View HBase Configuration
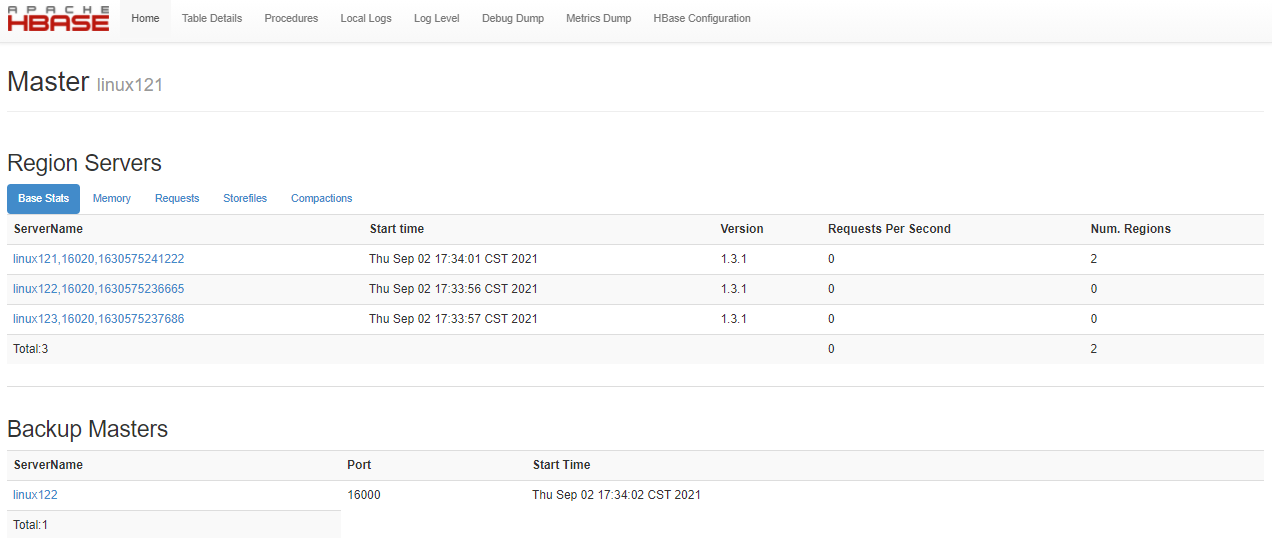The image size is (1272, 538). point(702,19)
